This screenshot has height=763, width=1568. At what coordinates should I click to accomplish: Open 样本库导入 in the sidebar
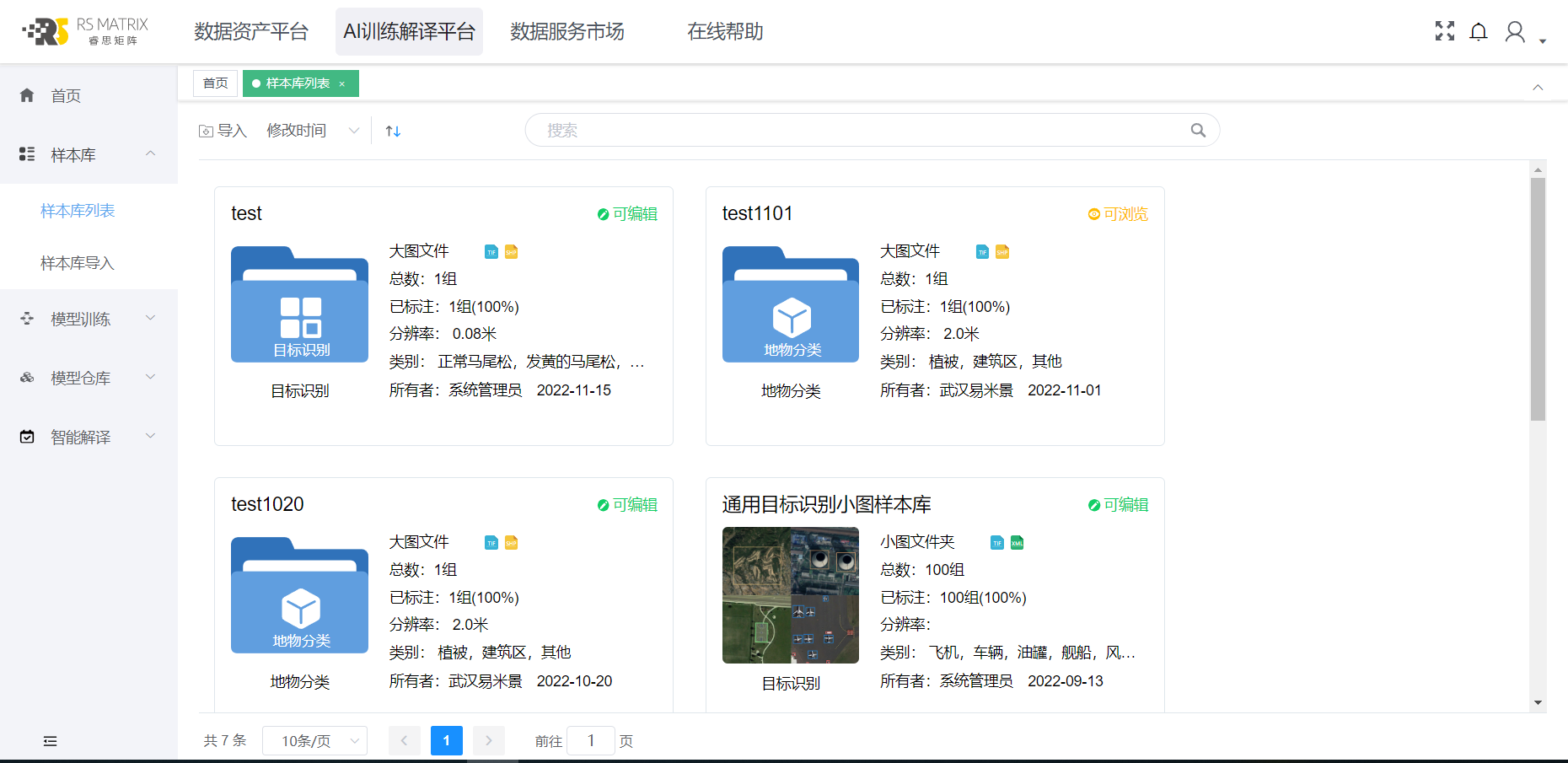click(x=78, y=263)
